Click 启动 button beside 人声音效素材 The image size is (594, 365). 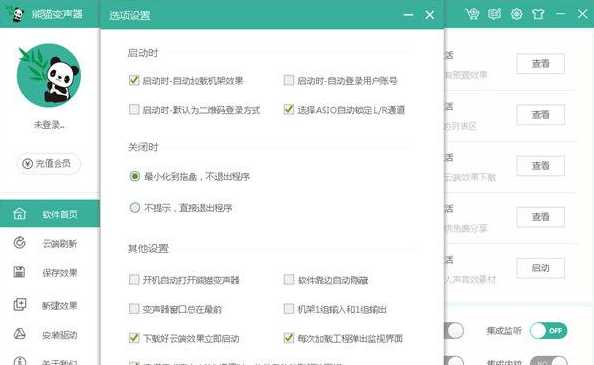click(540, 268)
